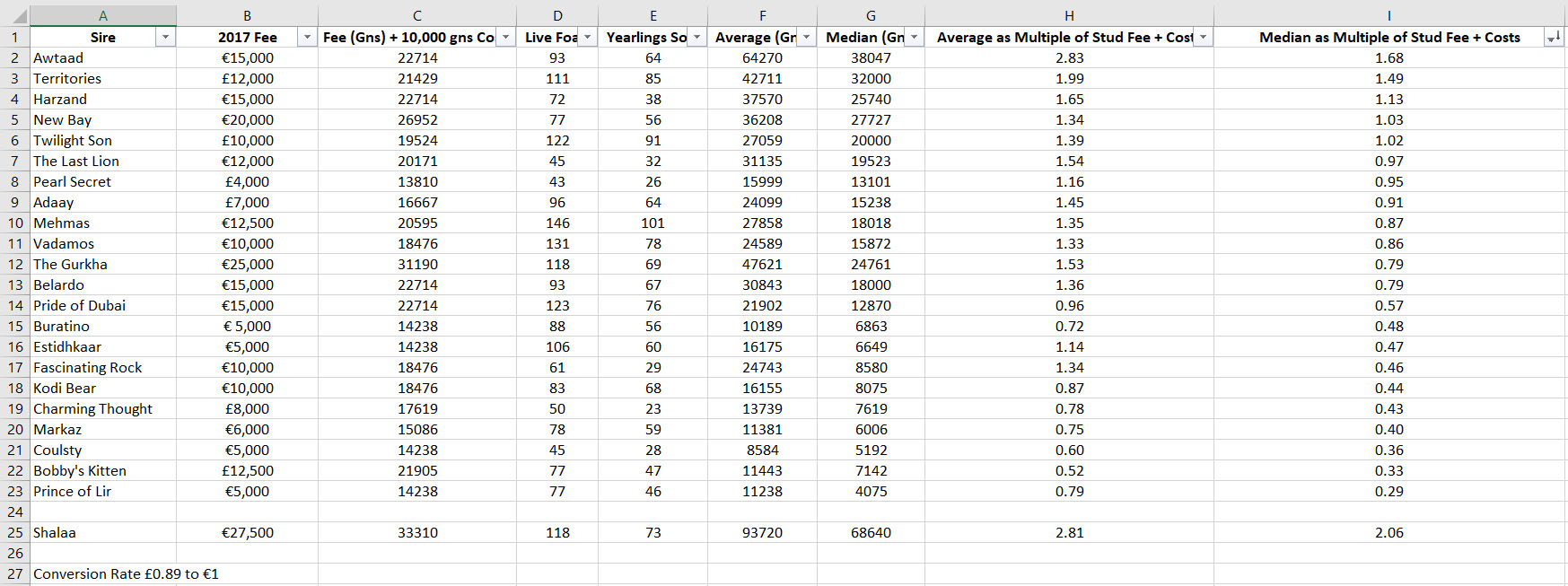The width and height of the screenshot is (1568, 586).
Task: Select column A header
Action: 103,15
